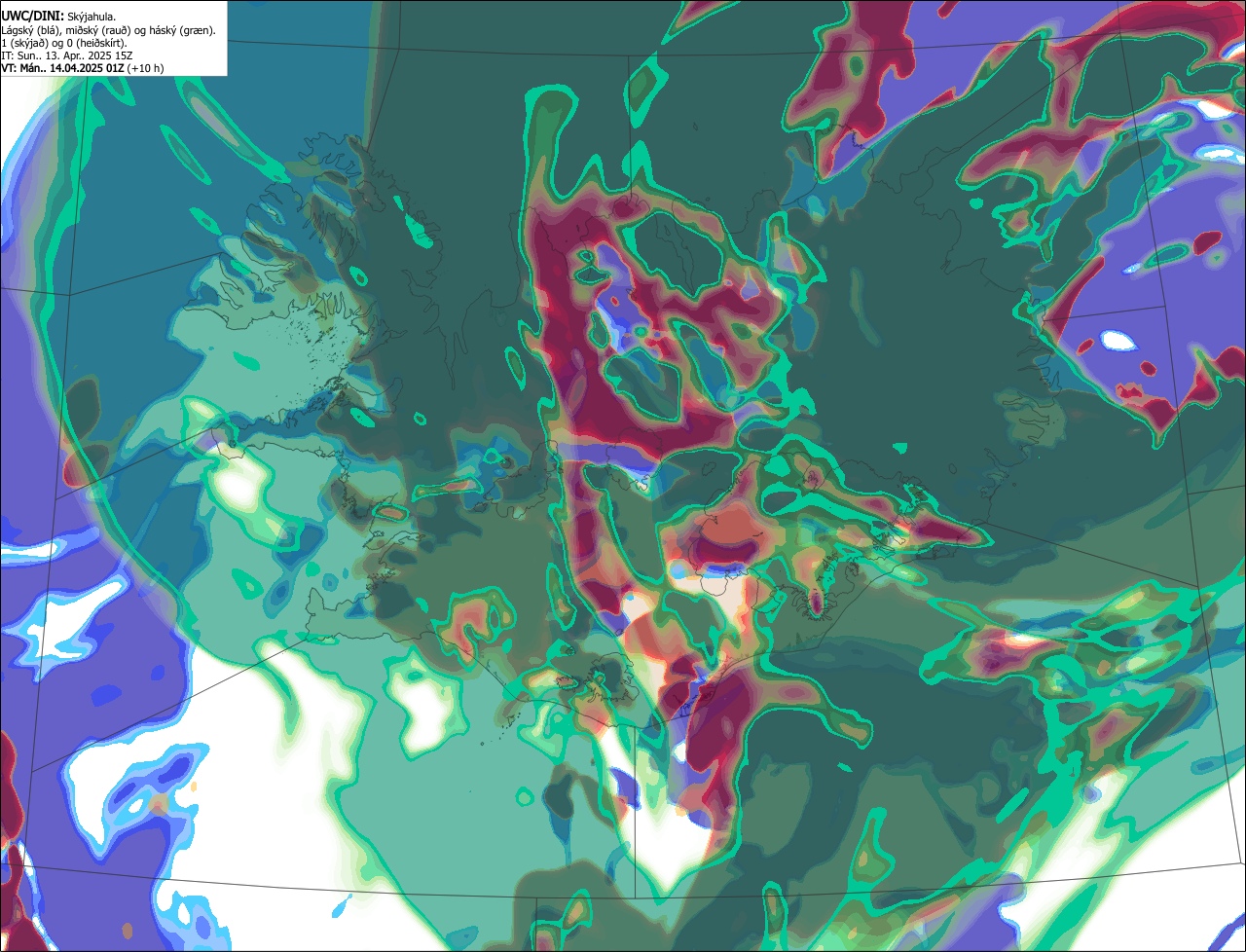Click the "IT: Sun.. 13. Apr.. 2025 15Z" line
Image resolution: width=1246 pixels, height=952 pixels.
click(66, 55)
